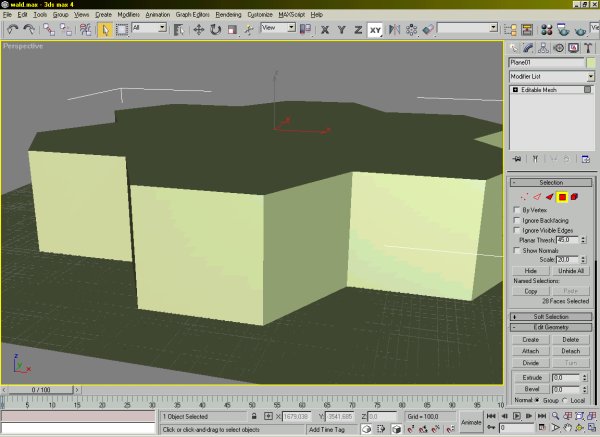Select the Move transform tool

tap(199, 30)
